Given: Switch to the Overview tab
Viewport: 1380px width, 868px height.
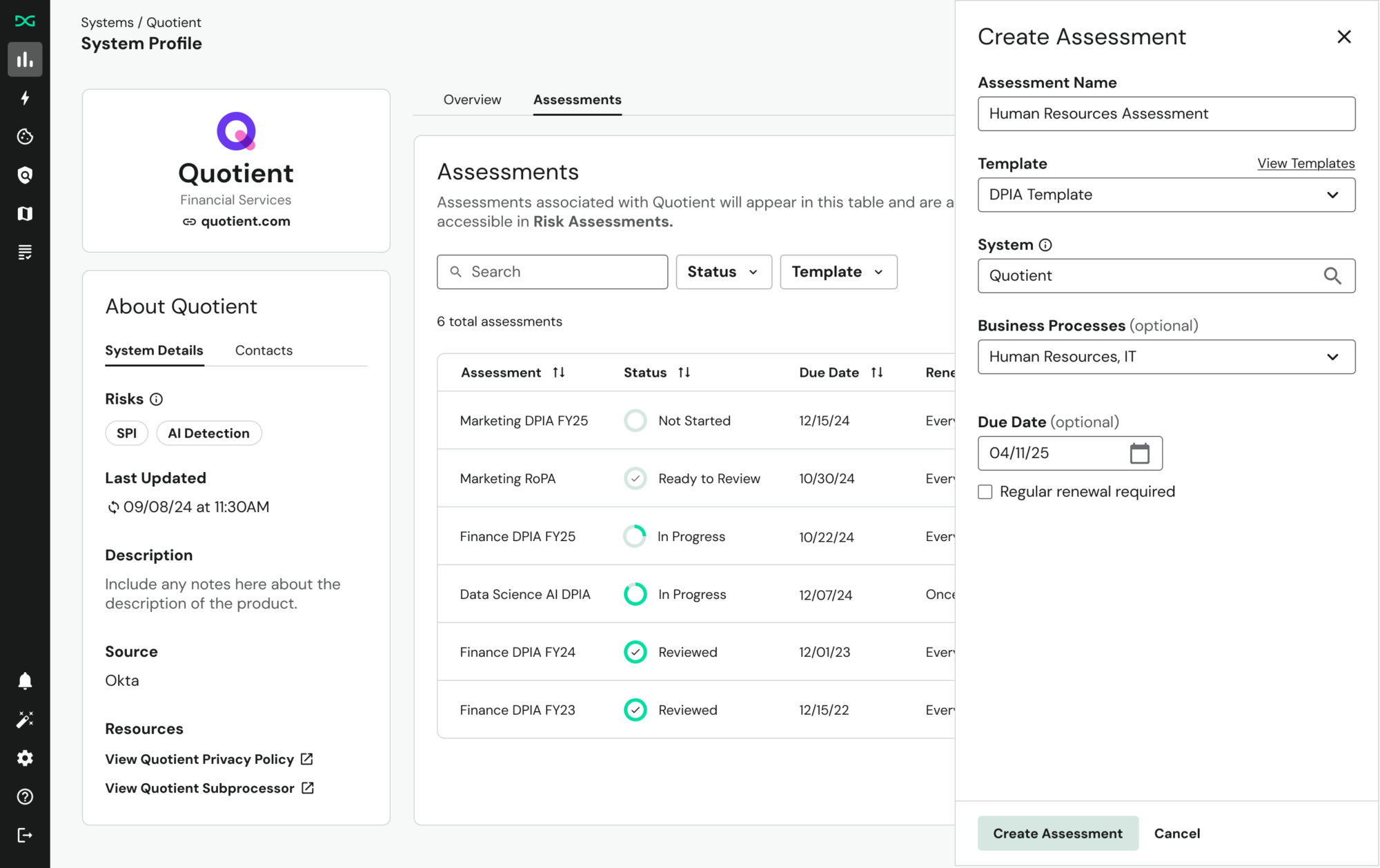Looking at the screenshot, I should pos(472,99).
